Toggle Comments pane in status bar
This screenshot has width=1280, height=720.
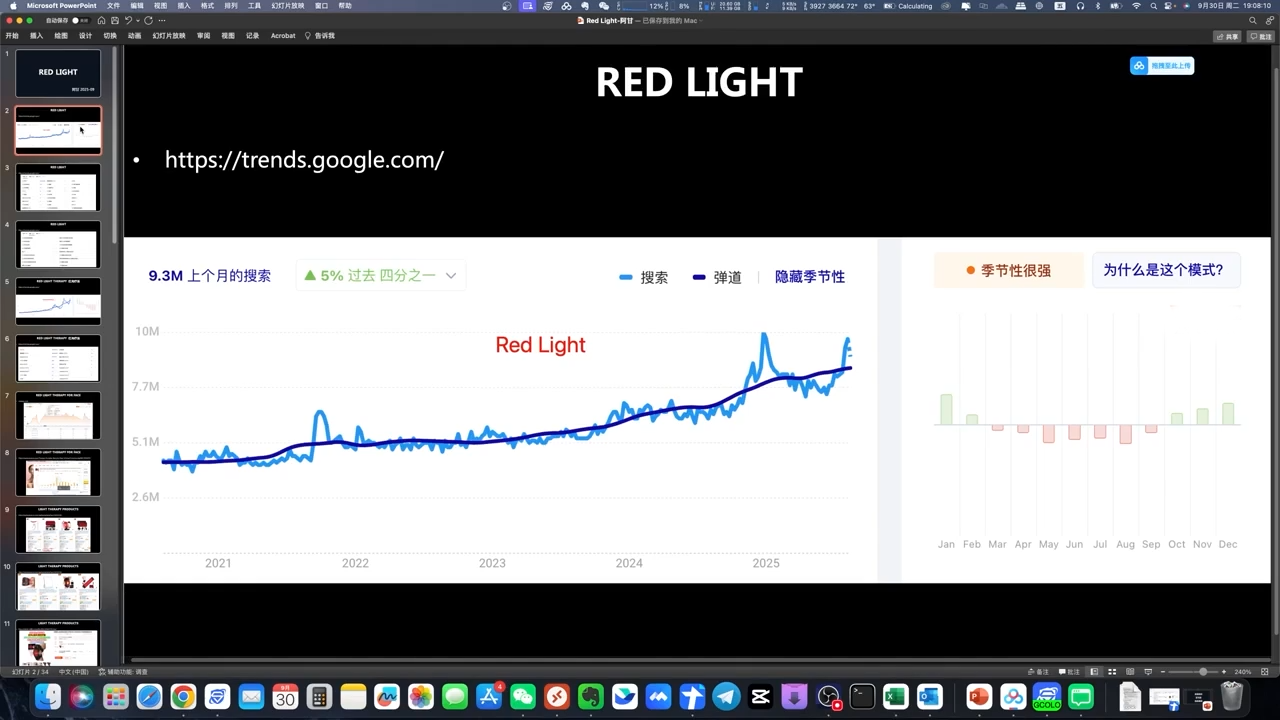coord(1070,672)
